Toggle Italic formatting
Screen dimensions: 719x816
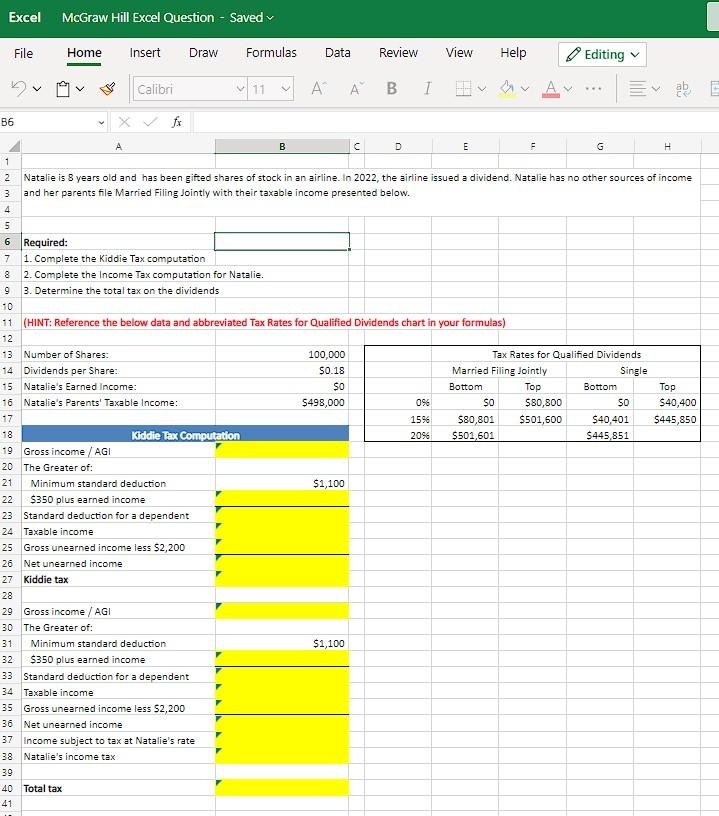tap(427, 89)
